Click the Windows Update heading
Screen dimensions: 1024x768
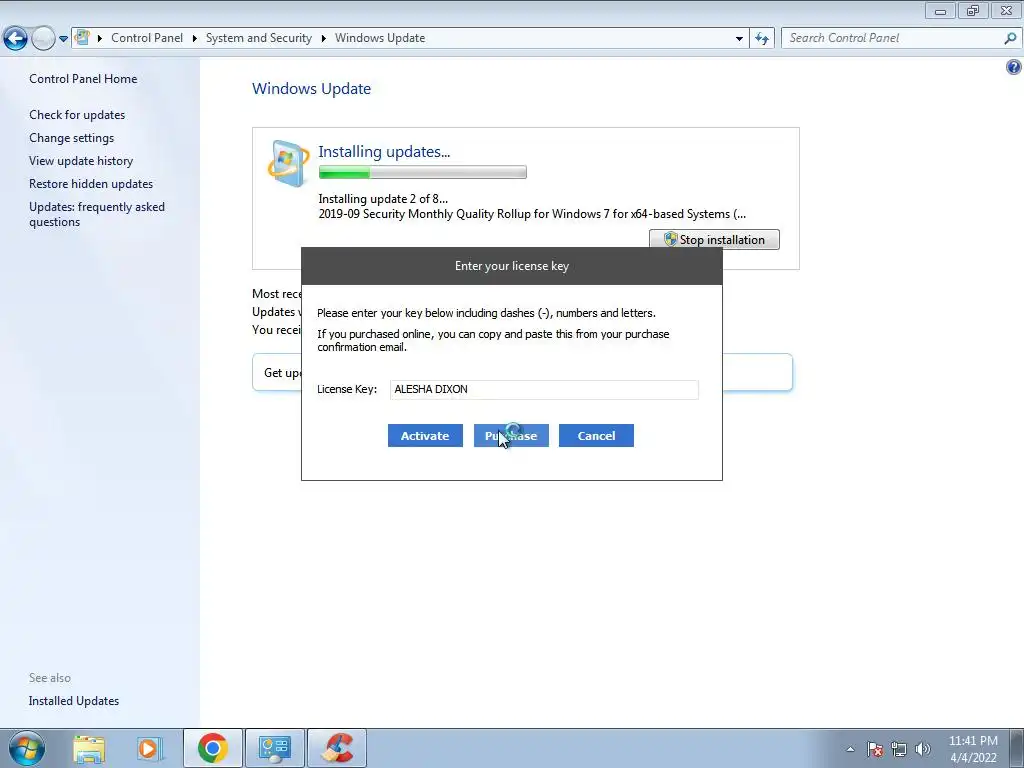(x=312, y=89)
